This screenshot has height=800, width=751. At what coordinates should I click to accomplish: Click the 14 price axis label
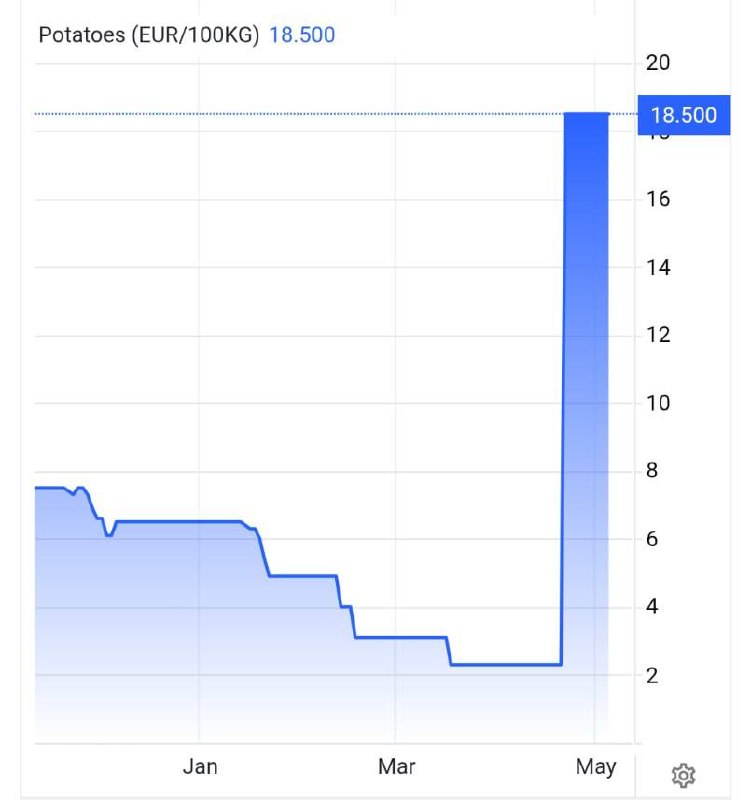click(658, 267)
